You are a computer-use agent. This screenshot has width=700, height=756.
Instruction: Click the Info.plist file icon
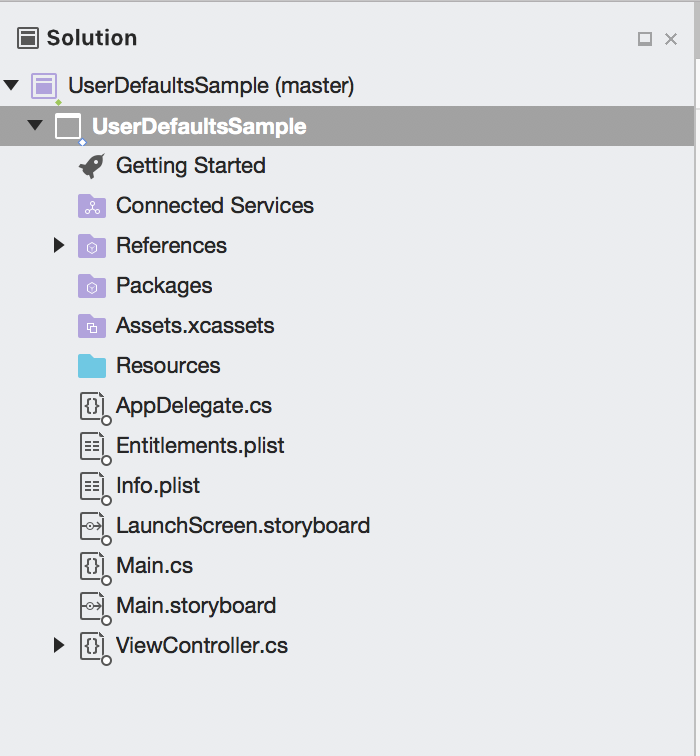[92, 486]
